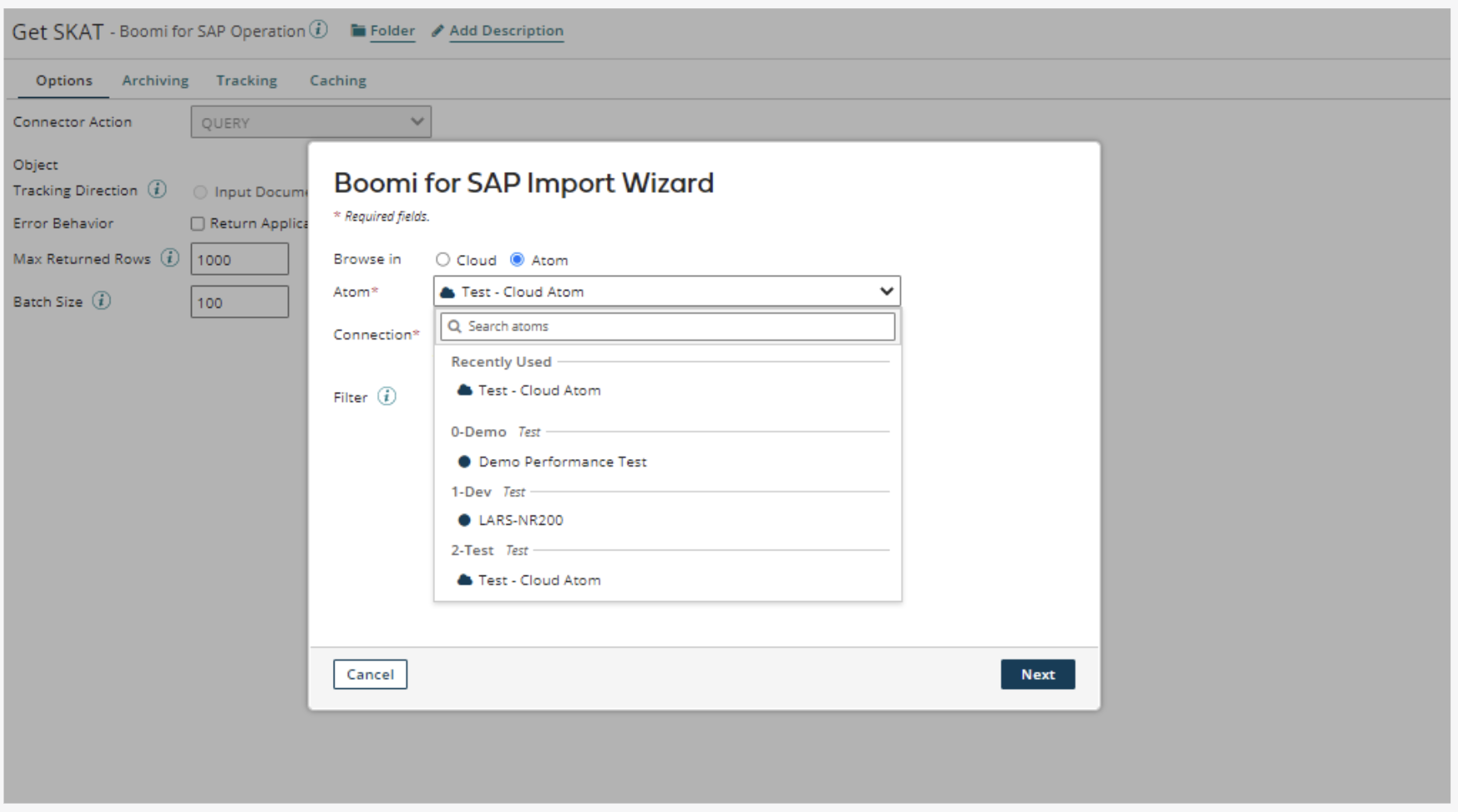Click the pencil icon beside Add Description
This screenshot has width=1458, height=812.
click(438, 31)
